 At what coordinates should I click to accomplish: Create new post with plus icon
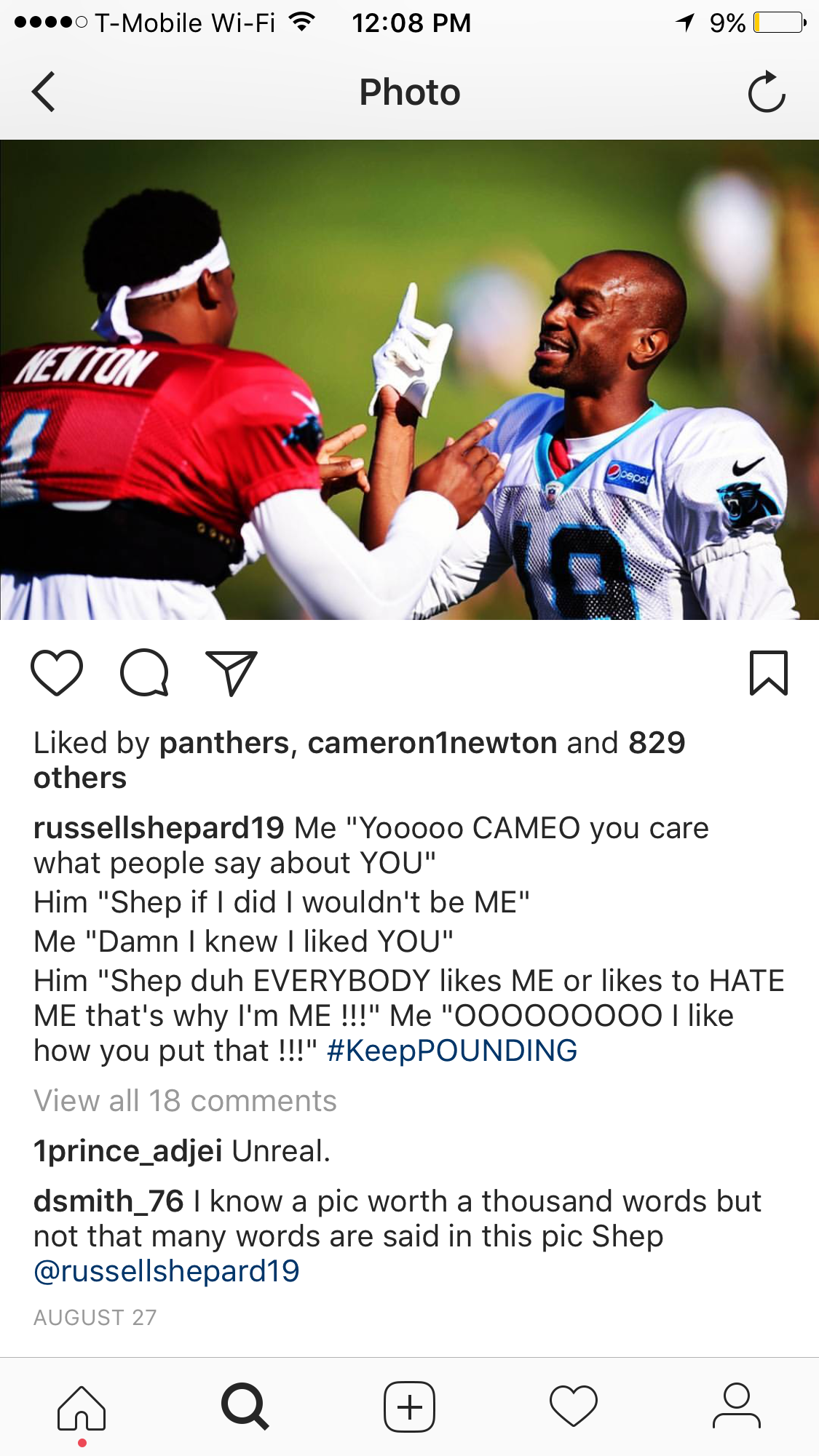(x=409, y=1407)
